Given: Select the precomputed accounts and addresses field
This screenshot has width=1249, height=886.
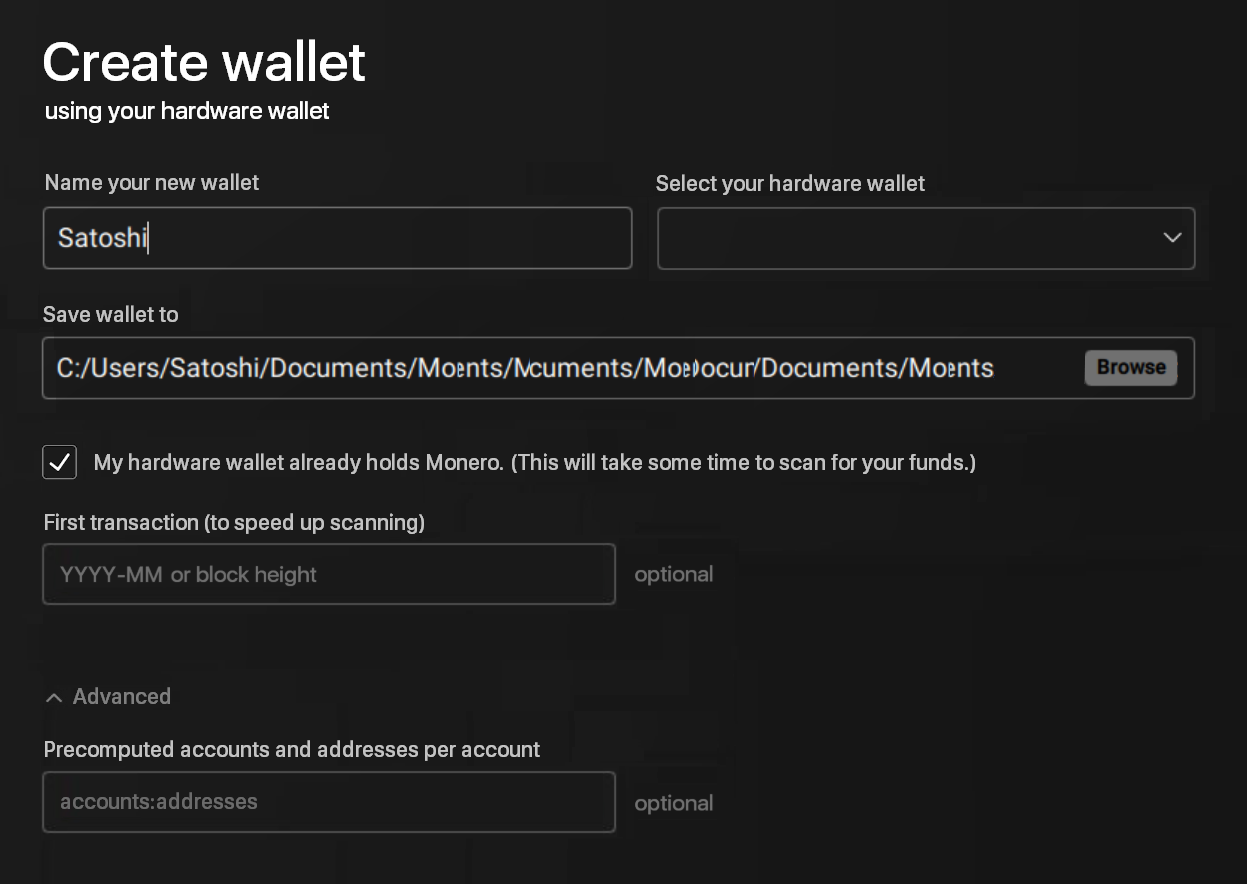Looking at the screenshot, I should pos(329,802).
